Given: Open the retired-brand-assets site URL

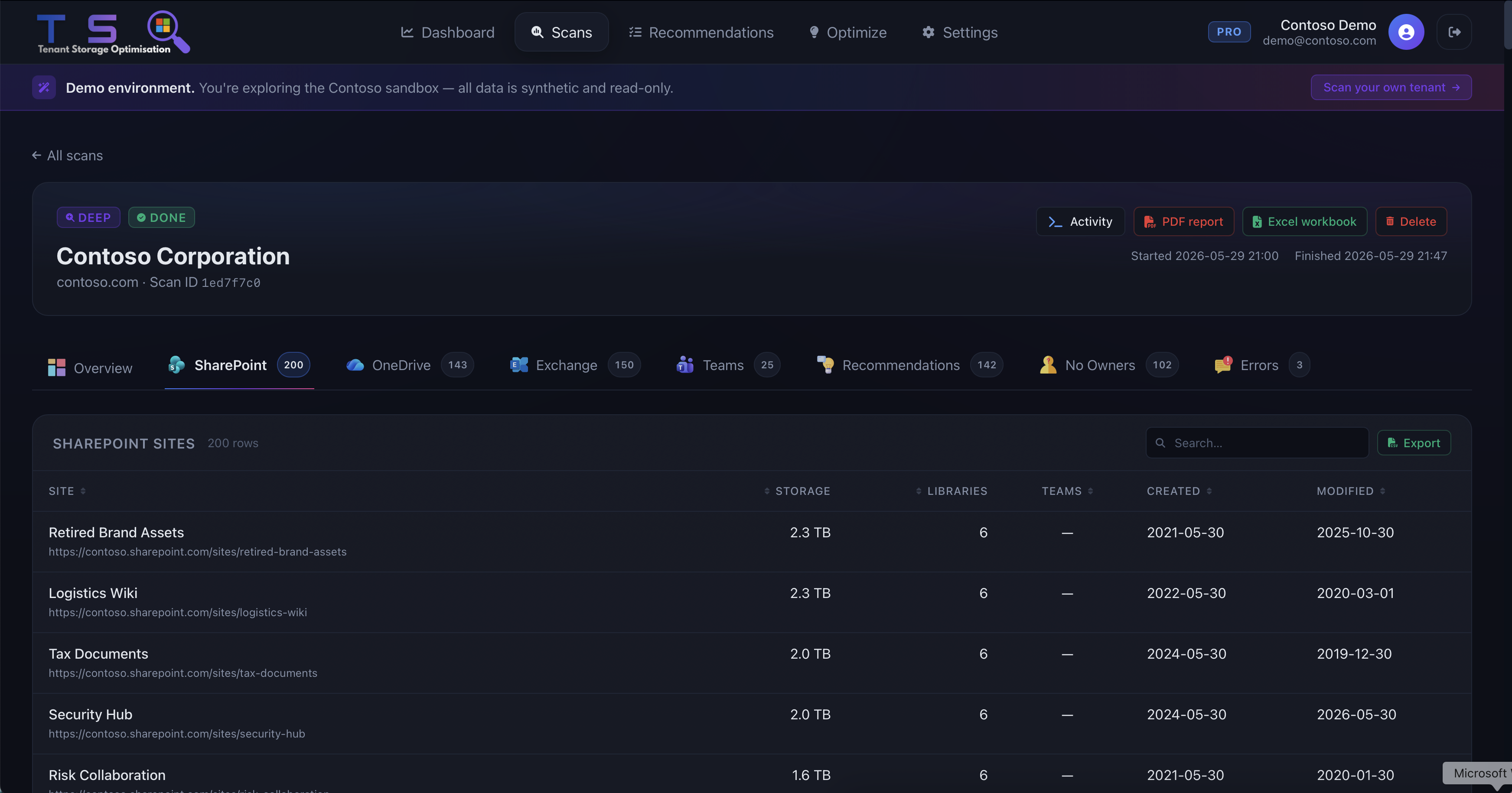Looking at the screenshot, I should point(198,552).
